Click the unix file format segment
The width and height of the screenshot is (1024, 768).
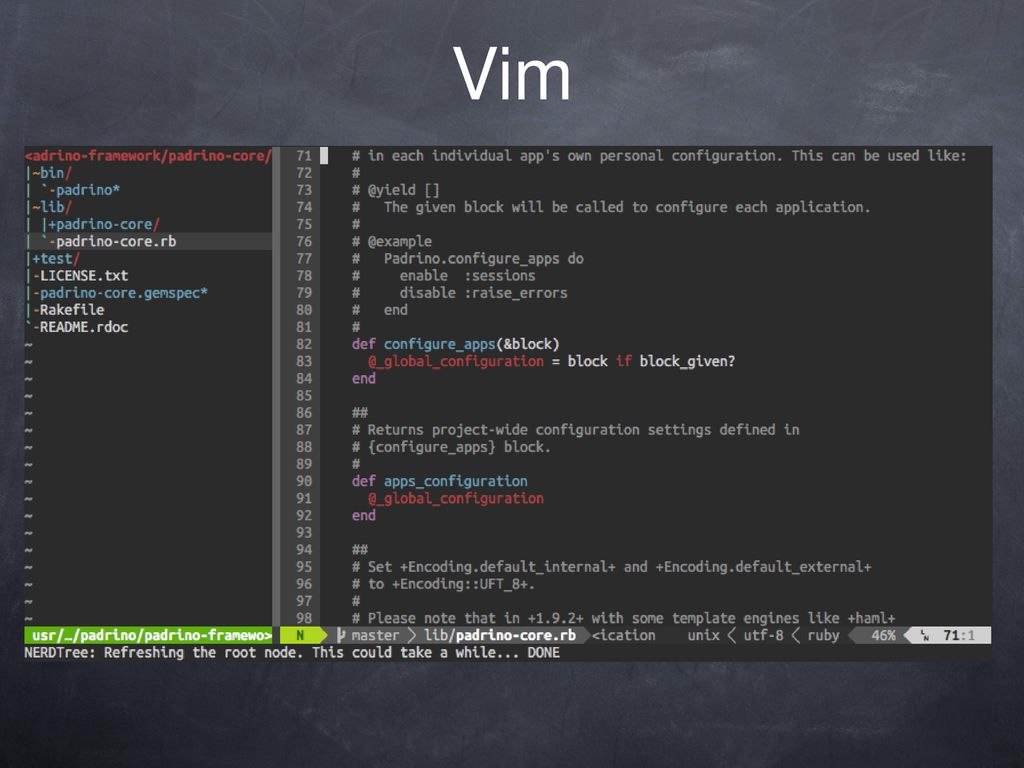(x=703, y=635)
